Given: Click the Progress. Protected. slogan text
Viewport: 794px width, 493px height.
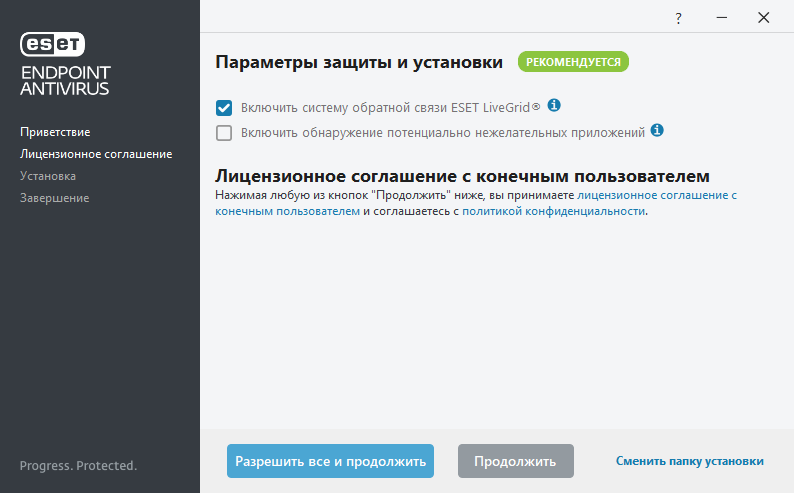Looking at the screenshot, I should tap(78, 466).
